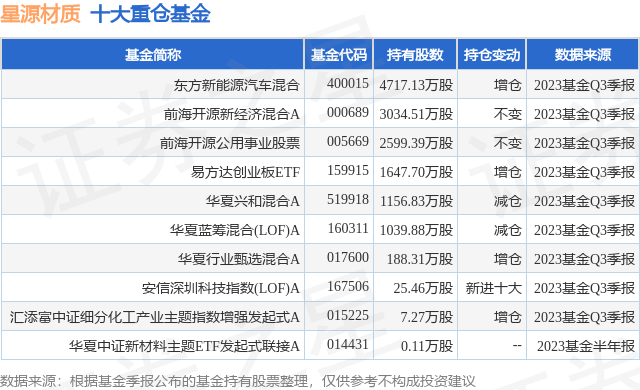The width and height of the screenshot is (640, 390).
Task: Click the 基金简称 column header
Action: 153,55
